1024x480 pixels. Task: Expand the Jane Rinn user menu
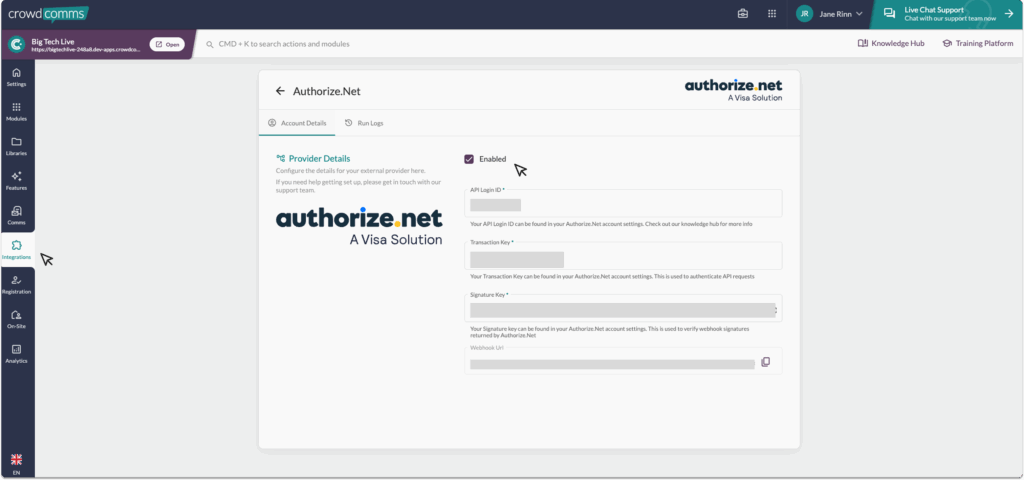[x=829, y=14]
